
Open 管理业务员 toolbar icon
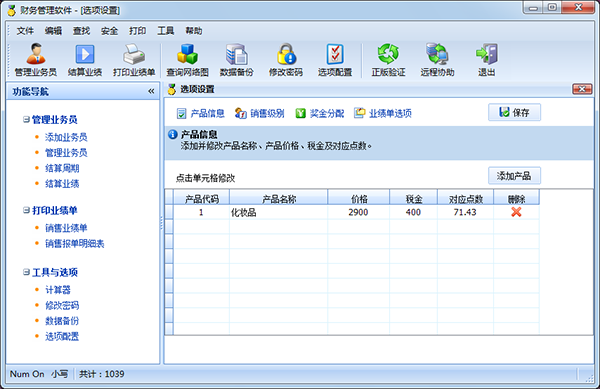pos(36,60)
